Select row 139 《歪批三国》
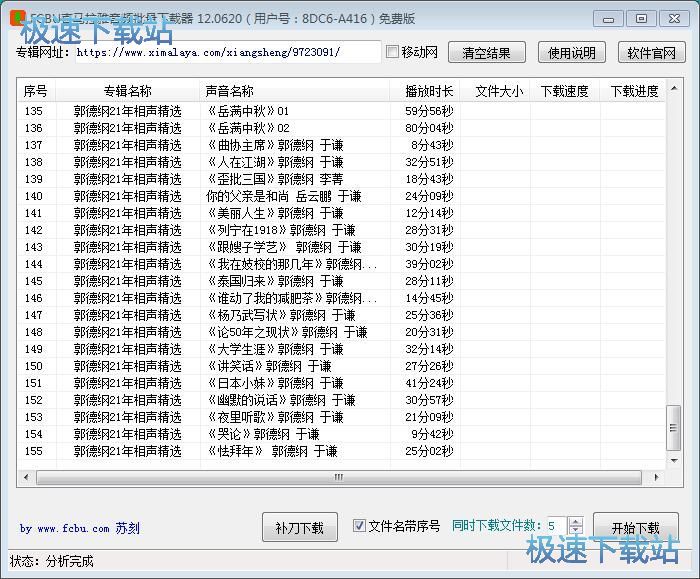Image resolution: width=700 pixels, height=579 pixels. (342, 179)
